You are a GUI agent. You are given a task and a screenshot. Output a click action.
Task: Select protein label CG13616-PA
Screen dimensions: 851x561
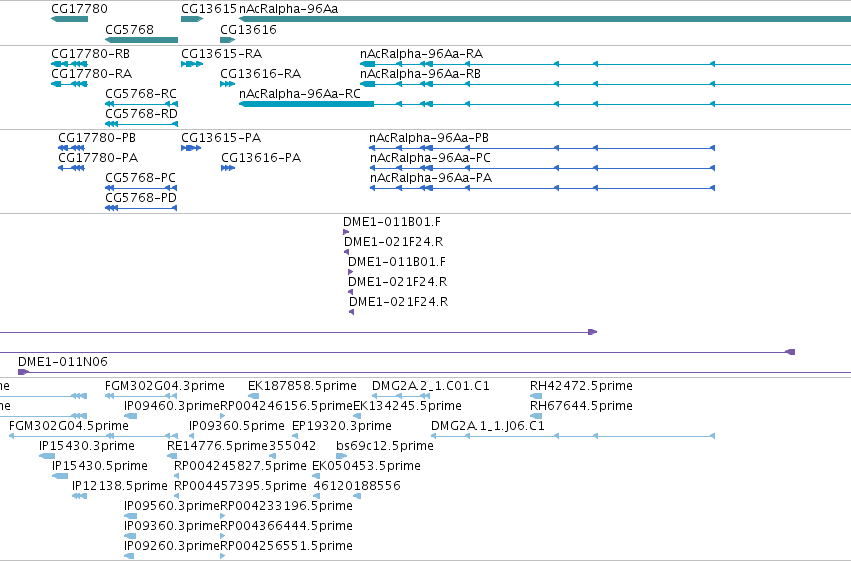coord(261,158)
